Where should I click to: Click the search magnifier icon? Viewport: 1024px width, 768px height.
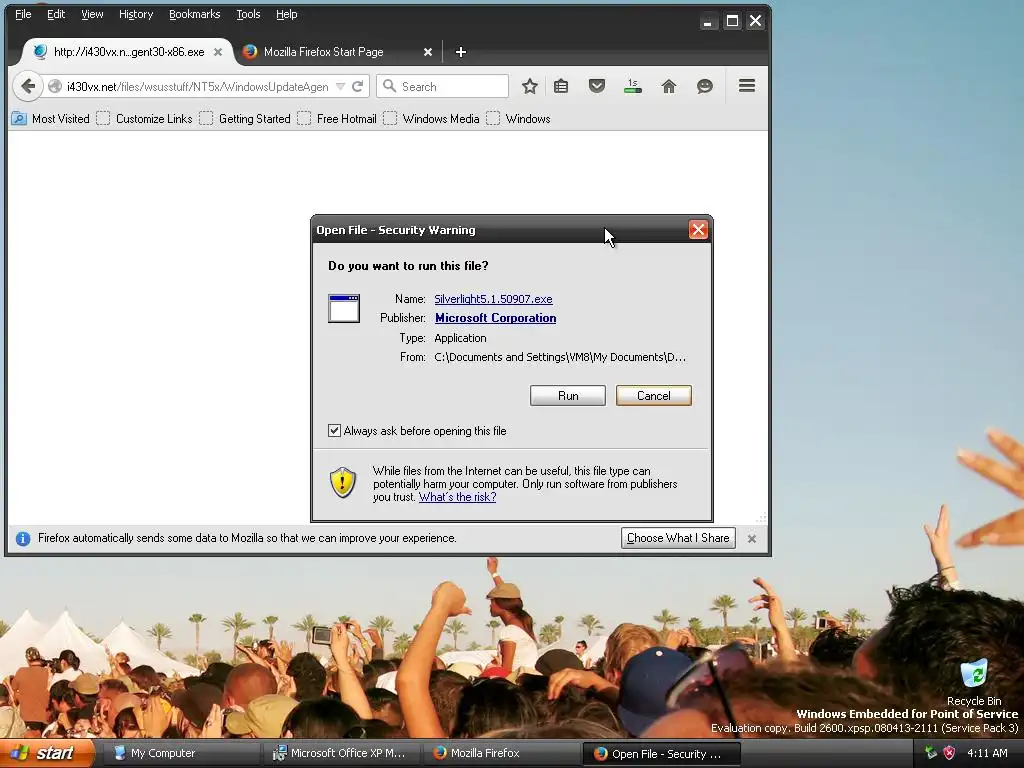[389, 86]
